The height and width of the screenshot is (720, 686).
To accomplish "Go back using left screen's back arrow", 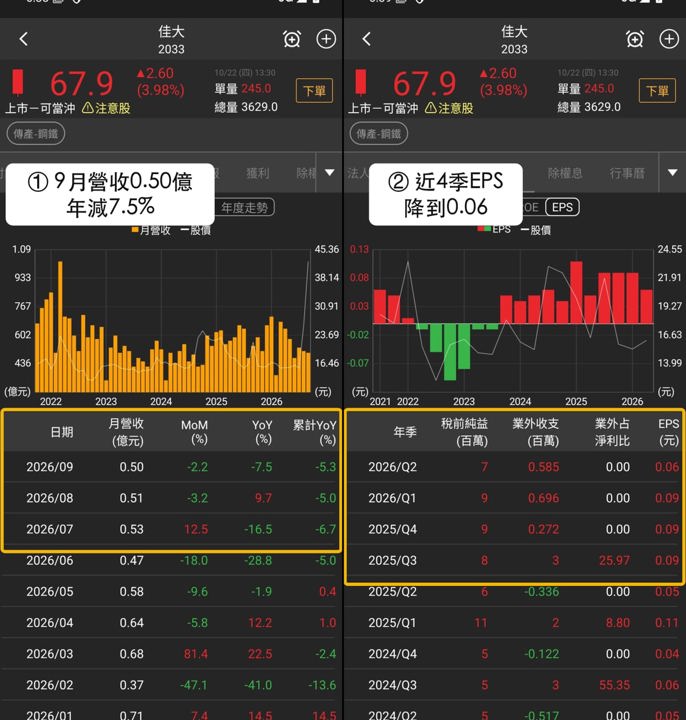I will point(24,39).
